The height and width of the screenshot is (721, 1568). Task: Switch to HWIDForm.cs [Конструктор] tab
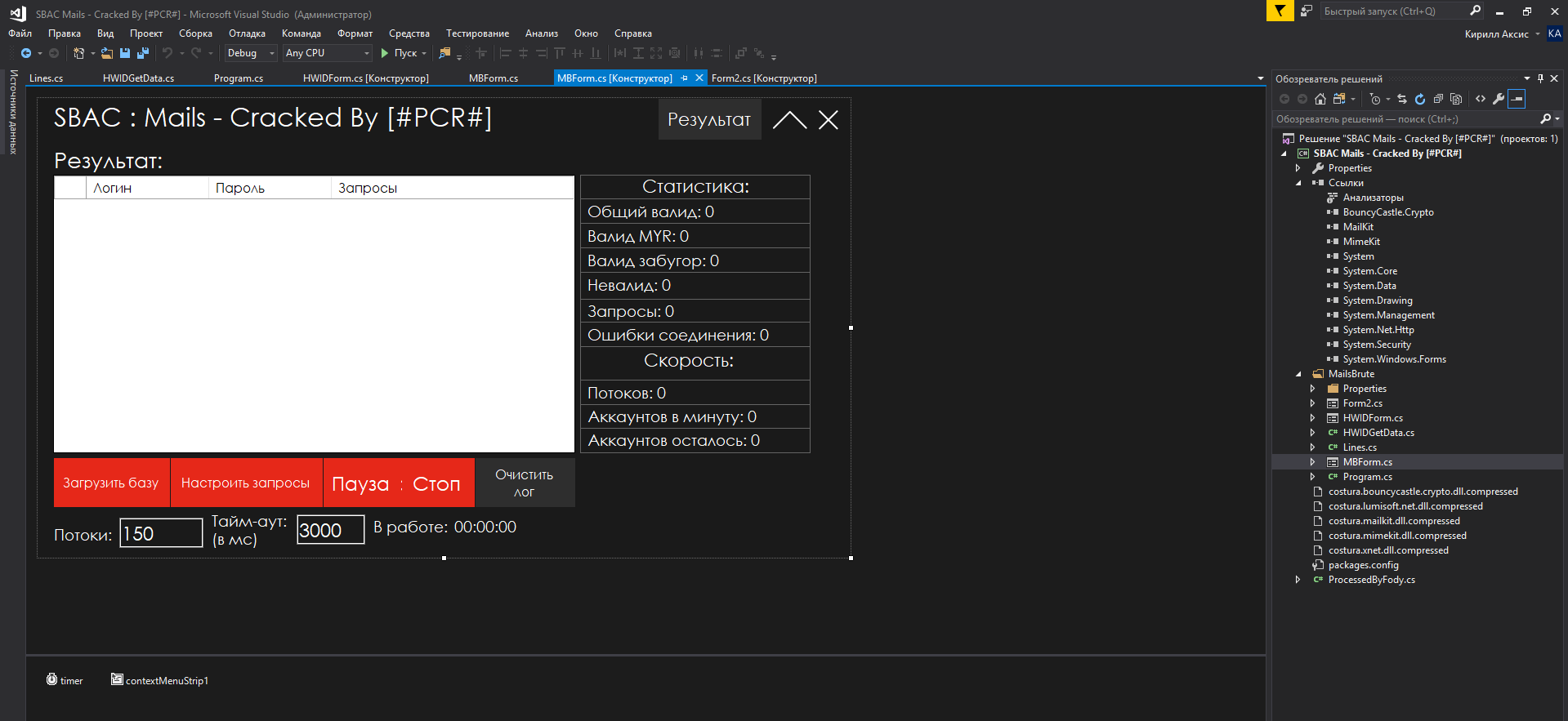[x=366, y=78]
